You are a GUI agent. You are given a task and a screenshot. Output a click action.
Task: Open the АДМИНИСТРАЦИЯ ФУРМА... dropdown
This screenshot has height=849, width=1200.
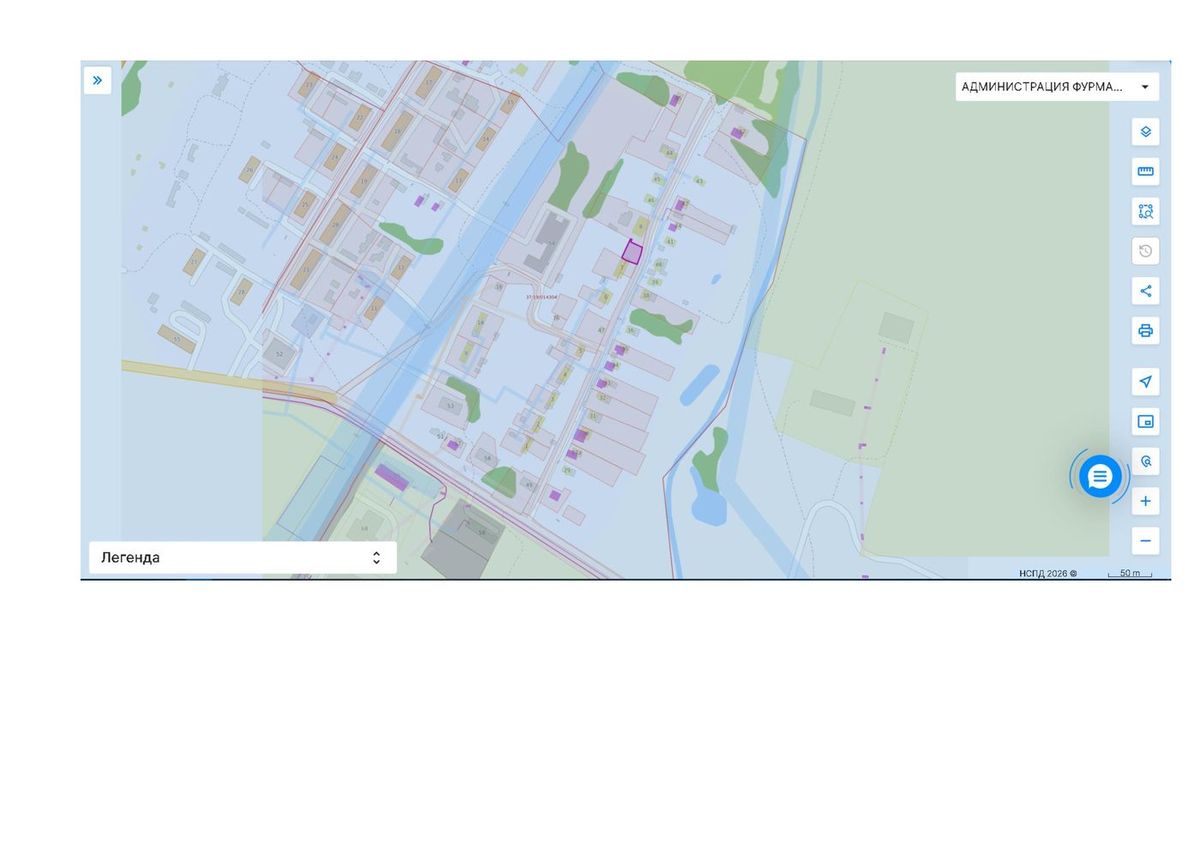[x=1057, y=87]
